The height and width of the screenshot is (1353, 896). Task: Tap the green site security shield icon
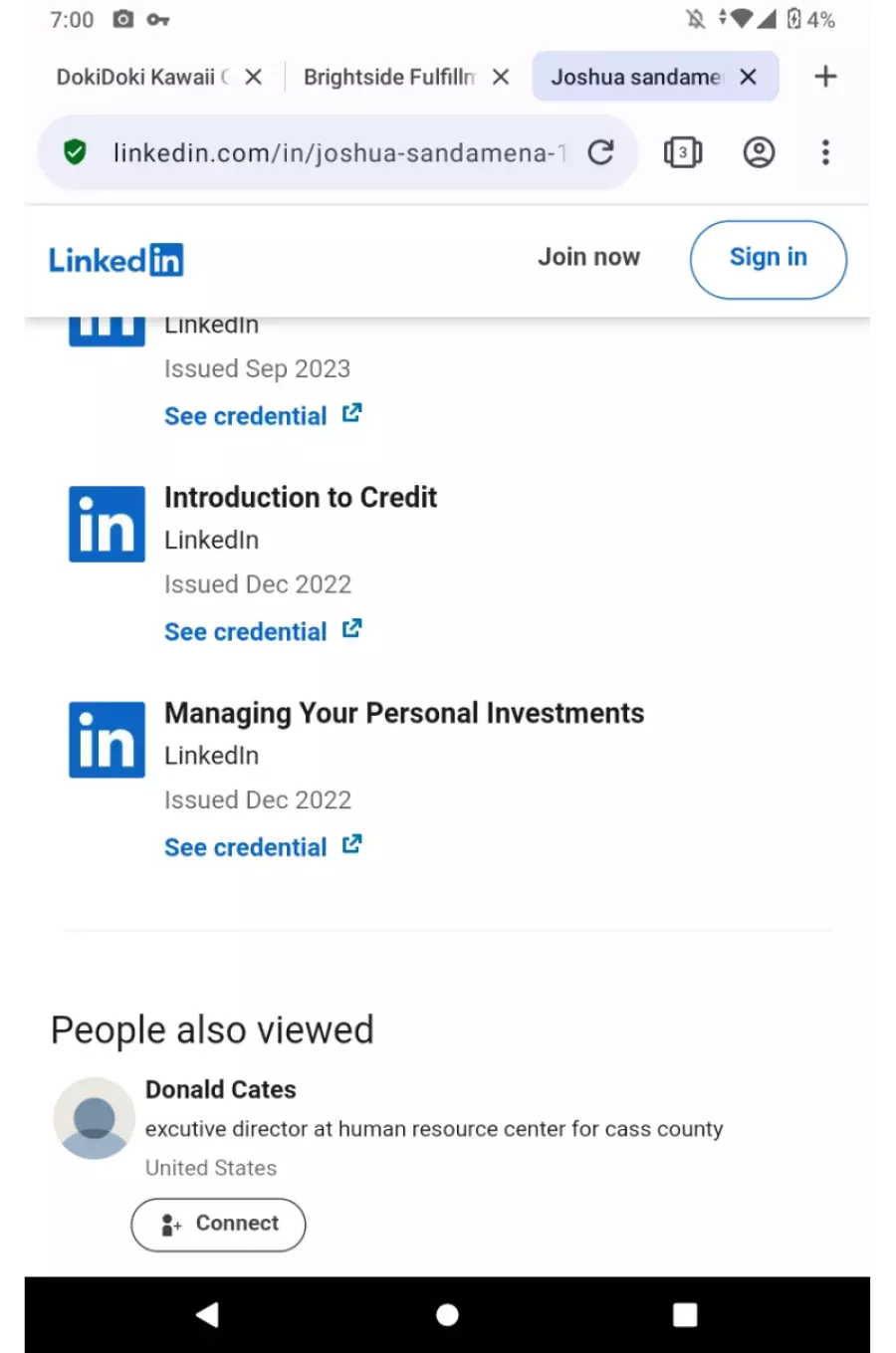tap(75, 152)
